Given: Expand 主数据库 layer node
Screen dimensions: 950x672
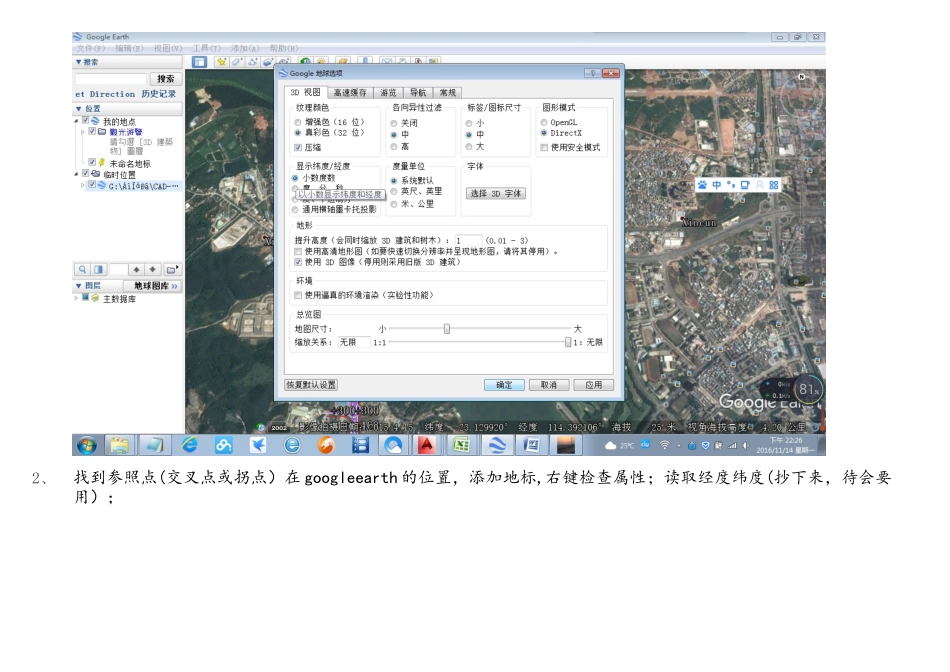Looking at the screenshot, I should pyautogui.click(x=76, y=298).
